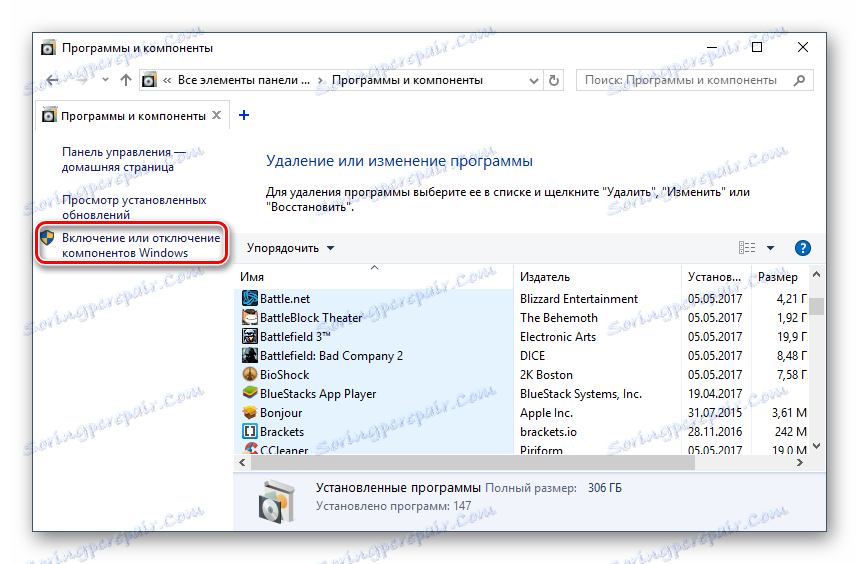
Task: Click publisher Apple Inc. cell
Action: (x=546, y=413)
